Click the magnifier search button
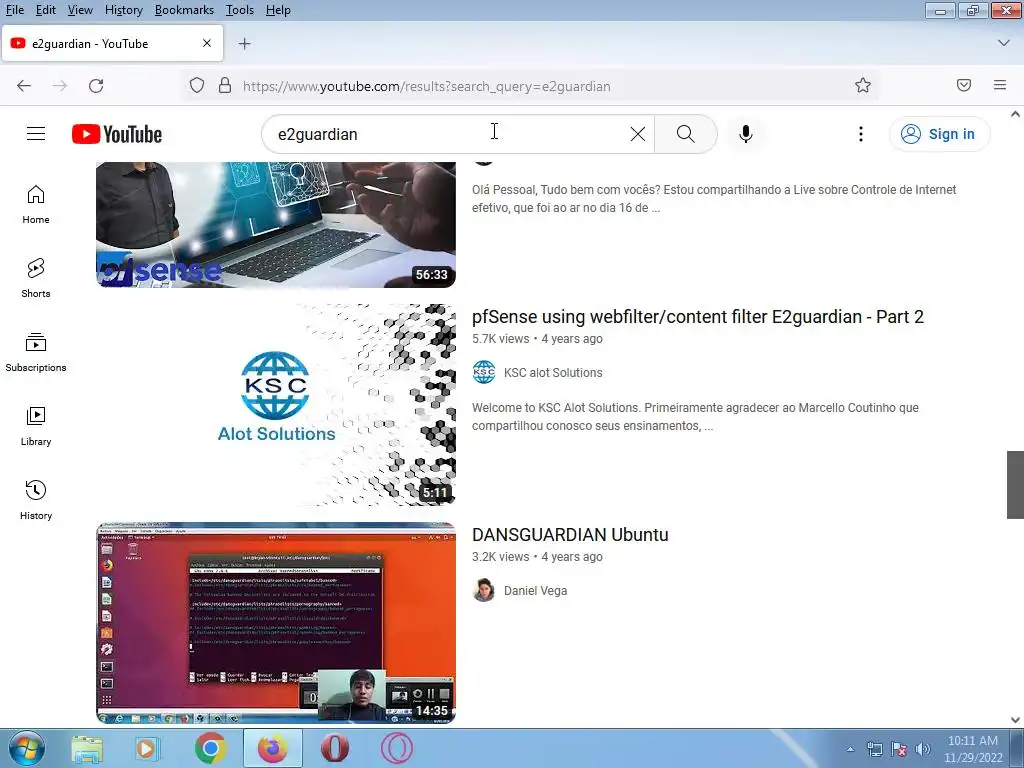Viewport: 1024px width, 768px height. (685, 134)
